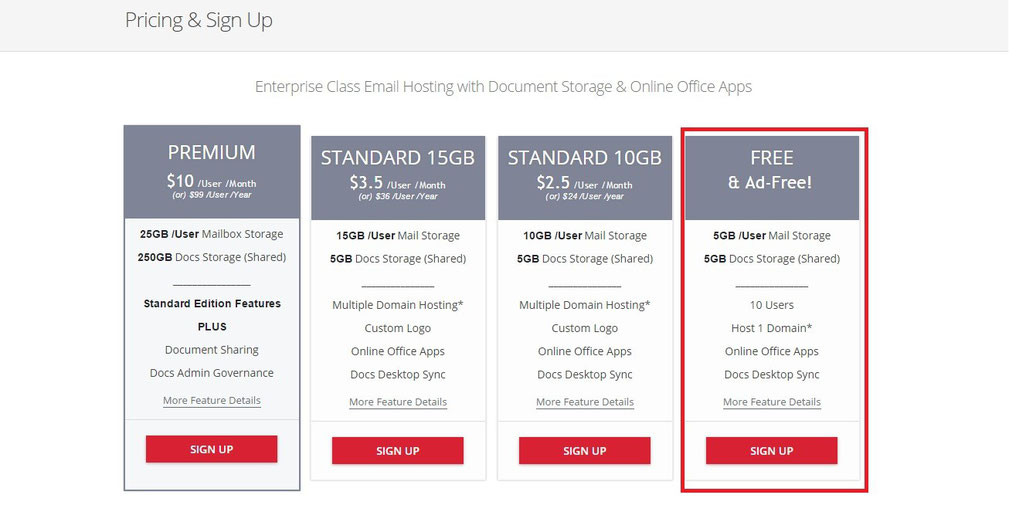Click '10GB /User Mail Storage' text
This screenshot has width=1009, height=522.
[x=585, y=236]
